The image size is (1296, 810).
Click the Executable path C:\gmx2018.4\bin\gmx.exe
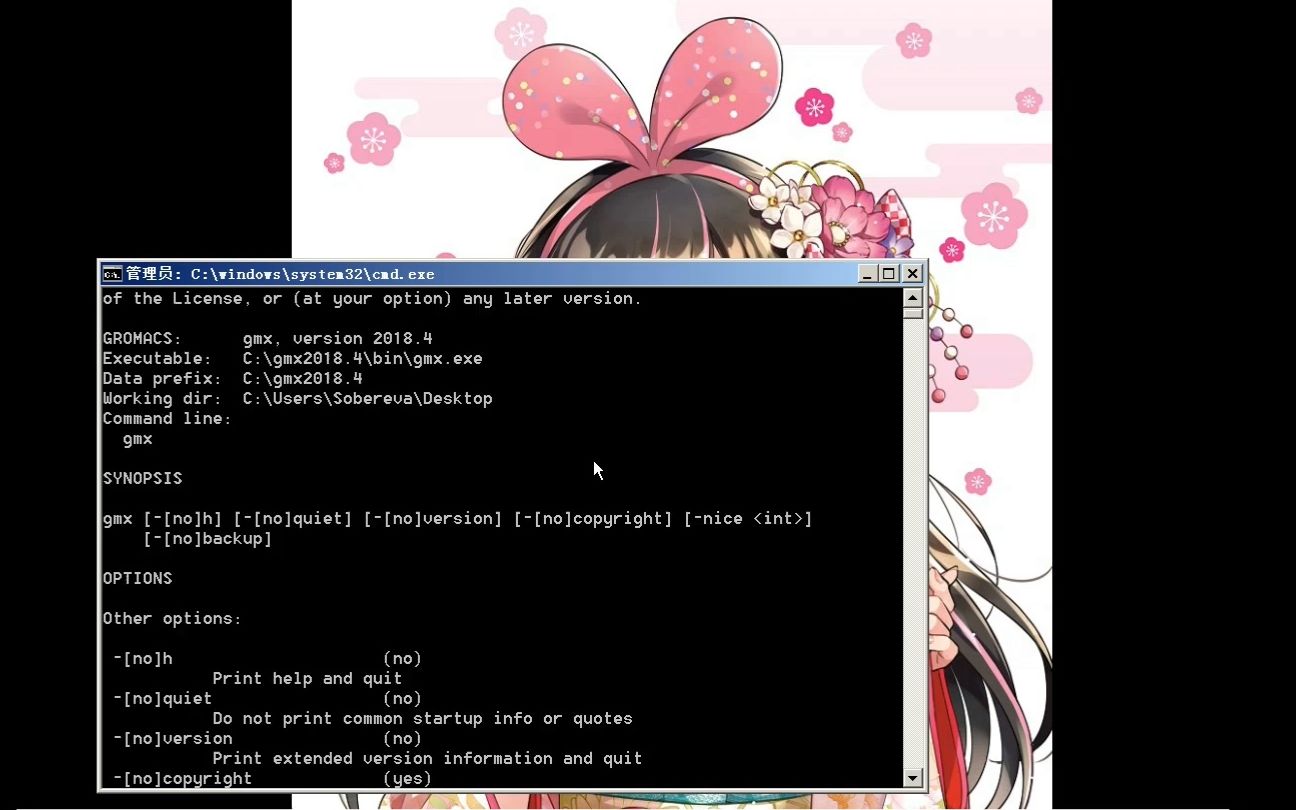coord(362,359)
